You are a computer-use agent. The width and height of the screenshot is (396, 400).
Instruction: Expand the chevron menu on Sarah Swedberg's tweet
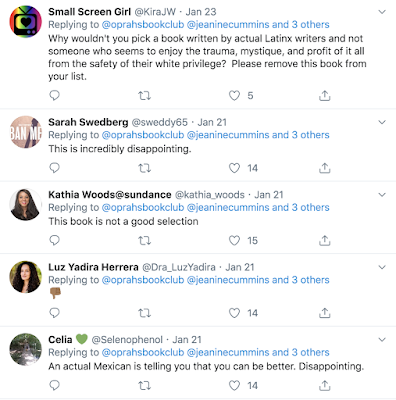click(382, 122)
